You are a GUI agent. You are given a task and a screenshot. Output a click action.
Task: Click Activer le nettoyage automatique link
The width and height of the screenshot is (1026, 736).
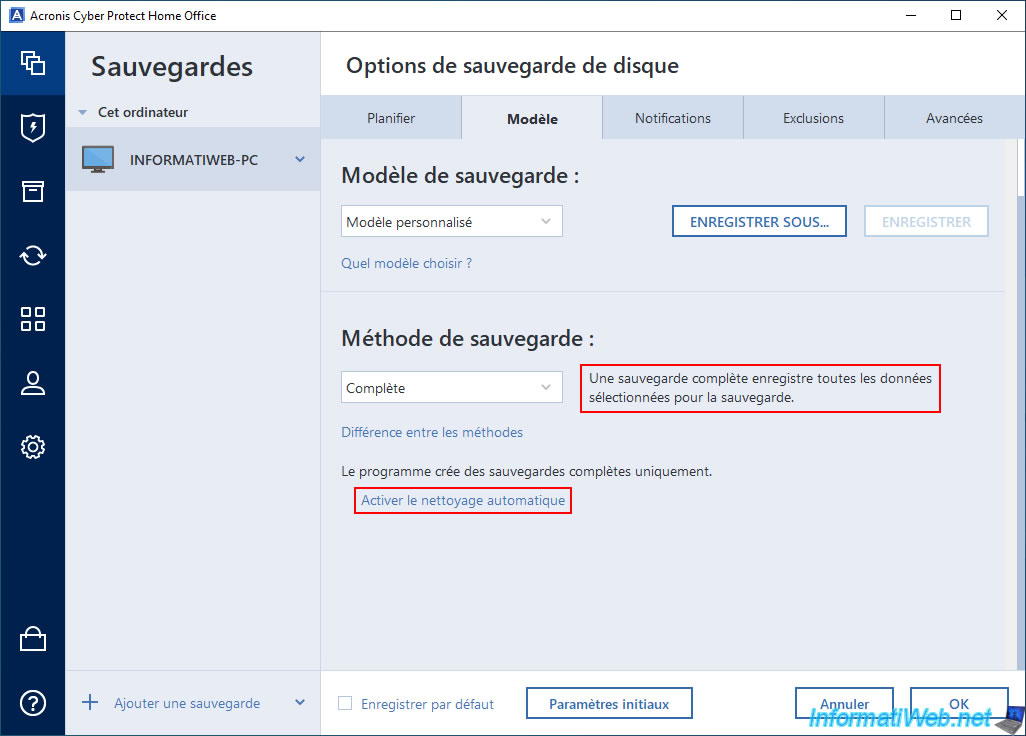[x=463, y=500]
